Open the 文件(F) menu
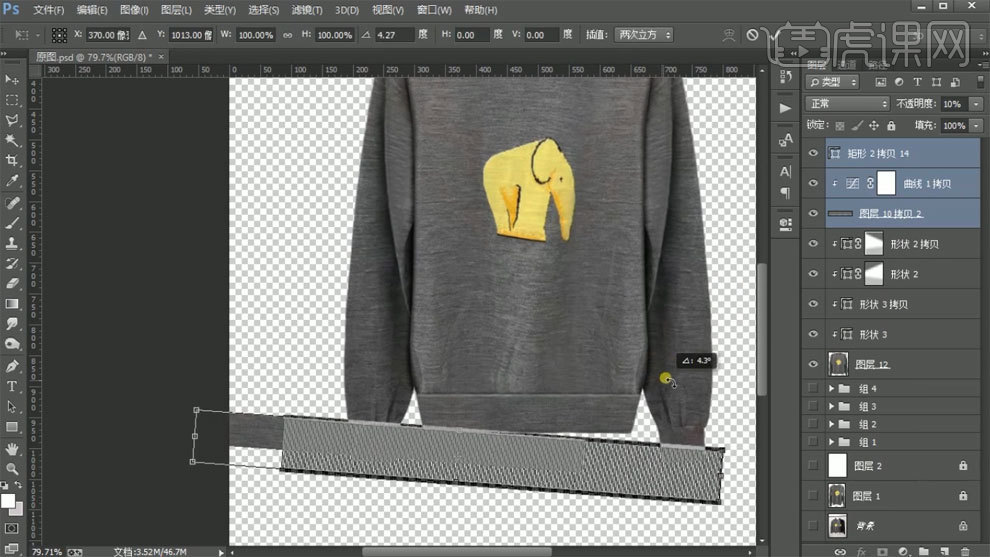 [49, 10]
